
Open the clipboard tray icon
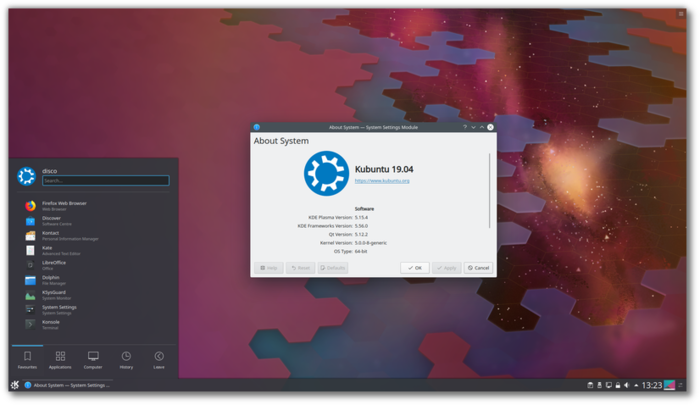click(590, 385)
